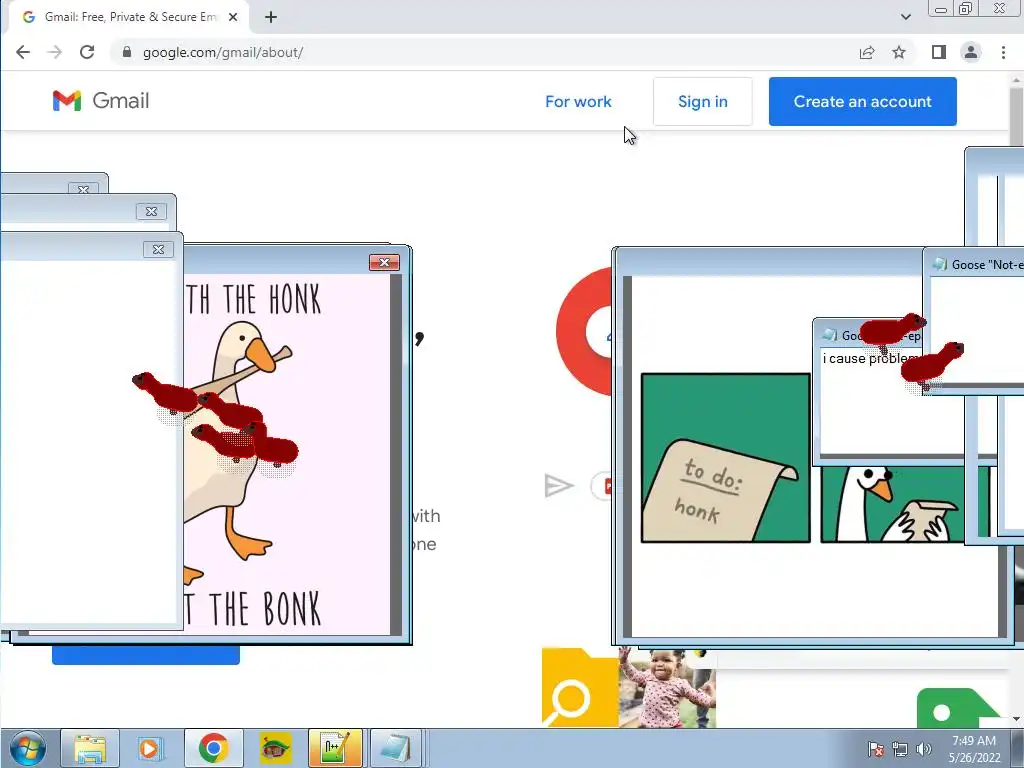The width and height of the screenshot is (1024, 768).
Task: Open the Chrome profile avatar
Action: coord(970,52)
